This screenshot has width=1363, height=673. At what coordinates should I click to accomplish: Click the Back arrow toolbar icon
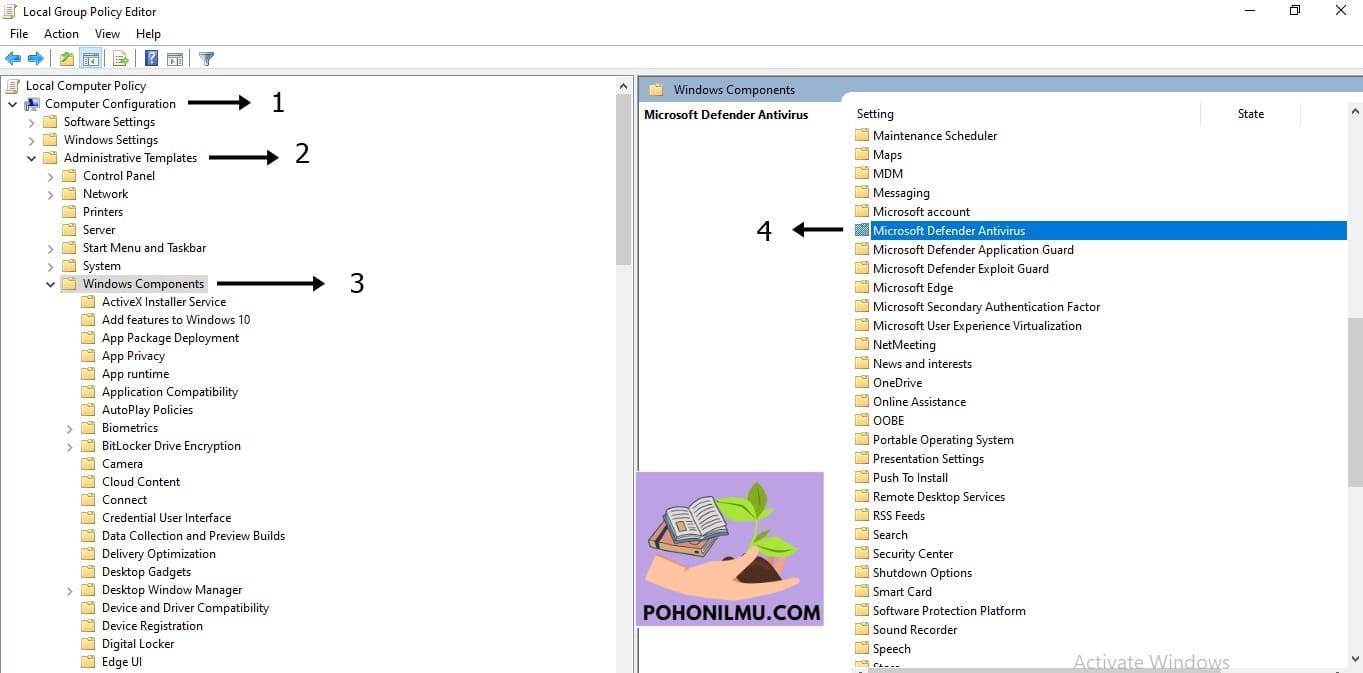13,59
